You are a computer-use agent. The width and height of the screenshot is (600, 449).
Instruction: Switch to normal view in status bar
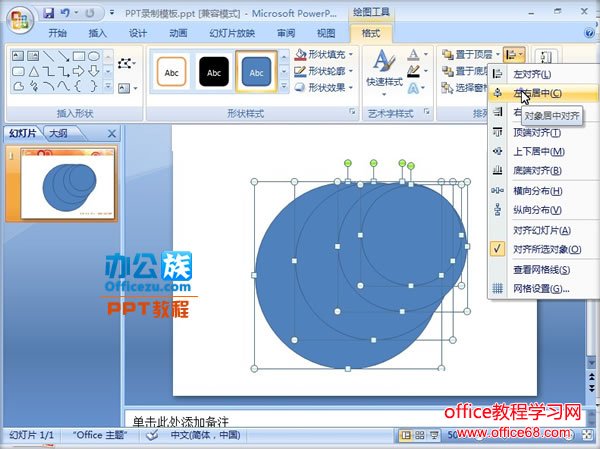coord(405,435)
